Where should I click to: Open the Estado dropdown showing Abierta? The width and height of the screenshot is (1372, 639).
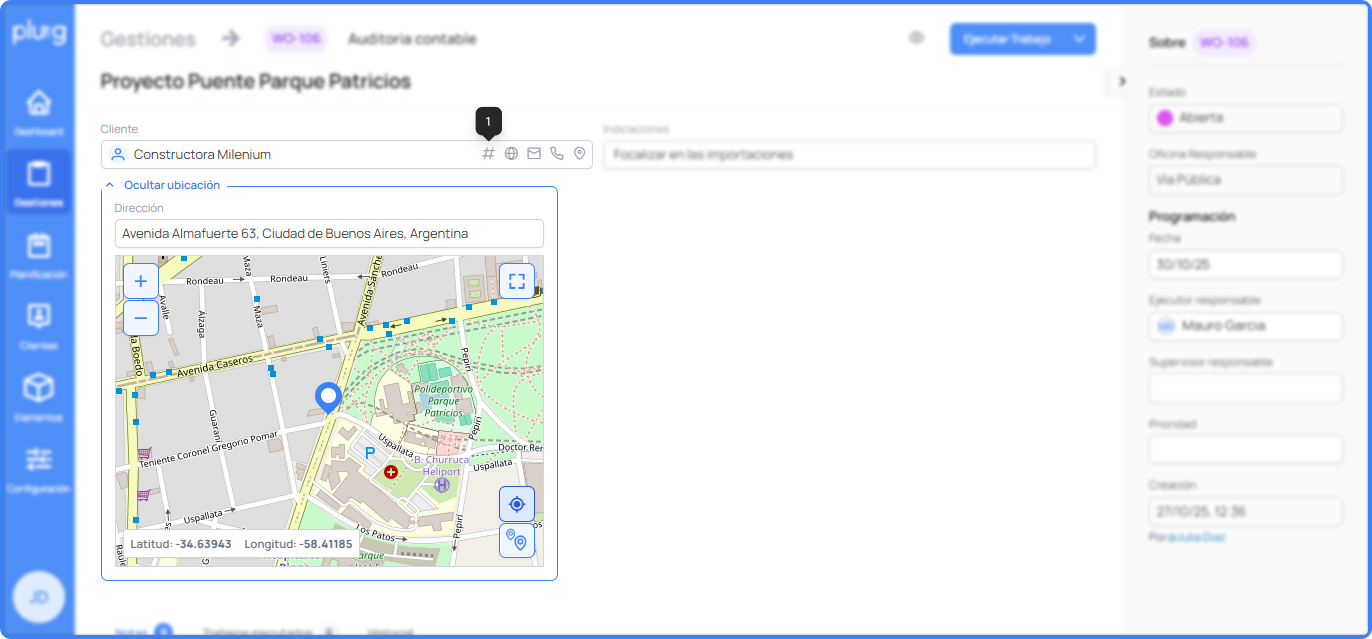click(1245, 118)
